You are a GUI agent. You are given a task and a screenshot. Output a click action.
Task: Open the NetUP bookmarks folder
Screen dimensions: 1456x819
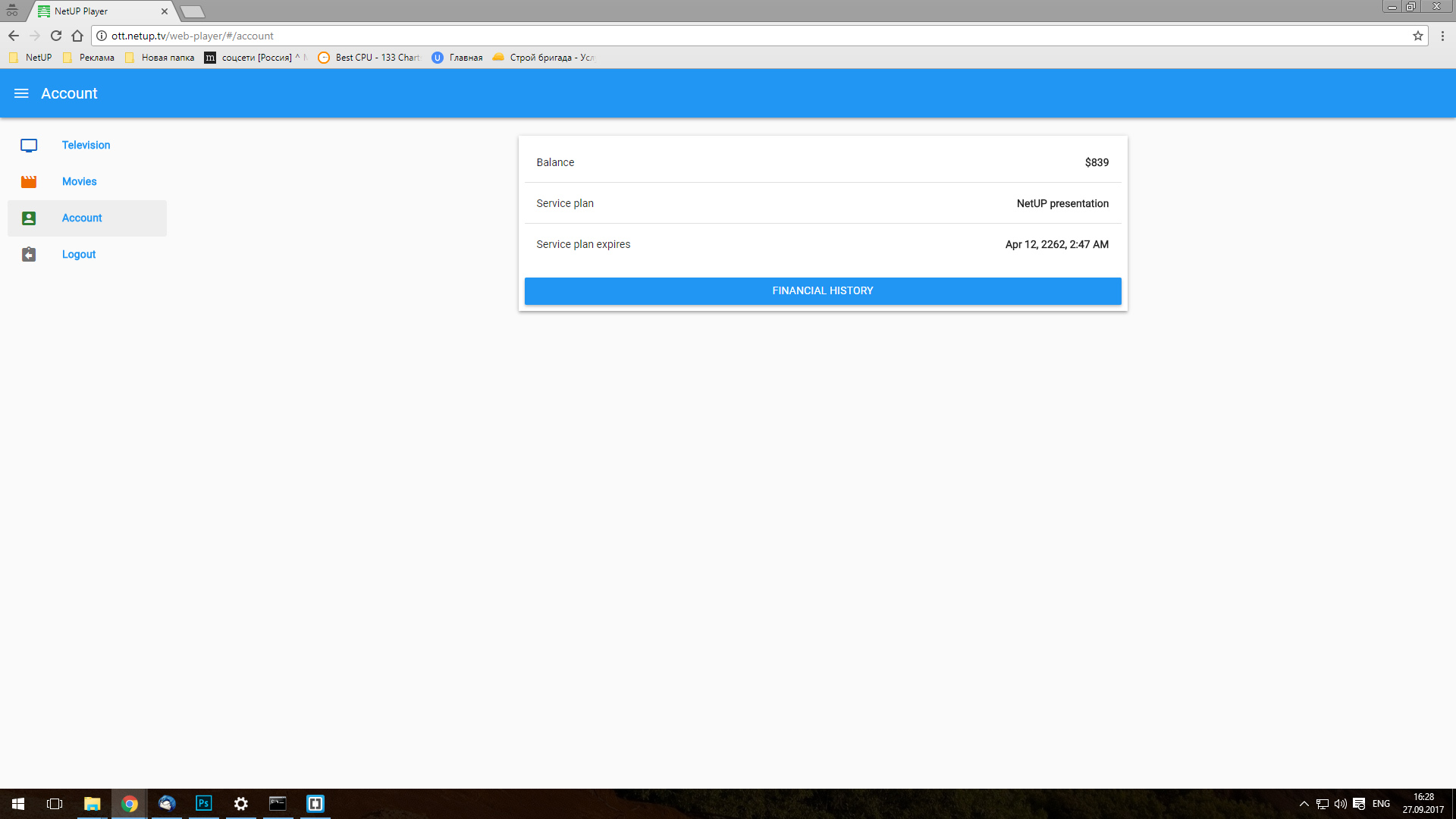30,58
